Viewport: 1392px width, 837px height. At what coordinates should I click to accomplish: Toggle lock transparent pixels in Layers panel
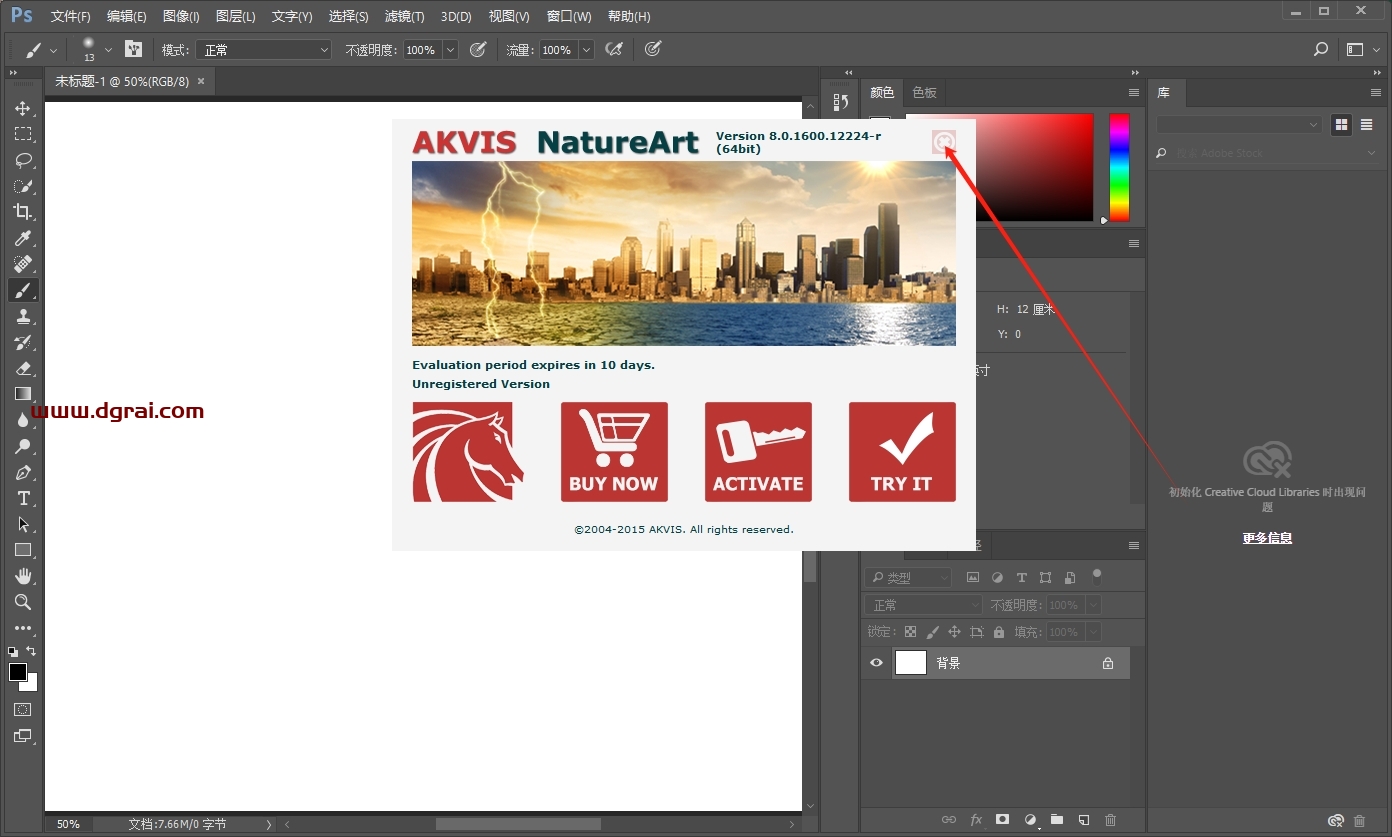coord(910,632)
